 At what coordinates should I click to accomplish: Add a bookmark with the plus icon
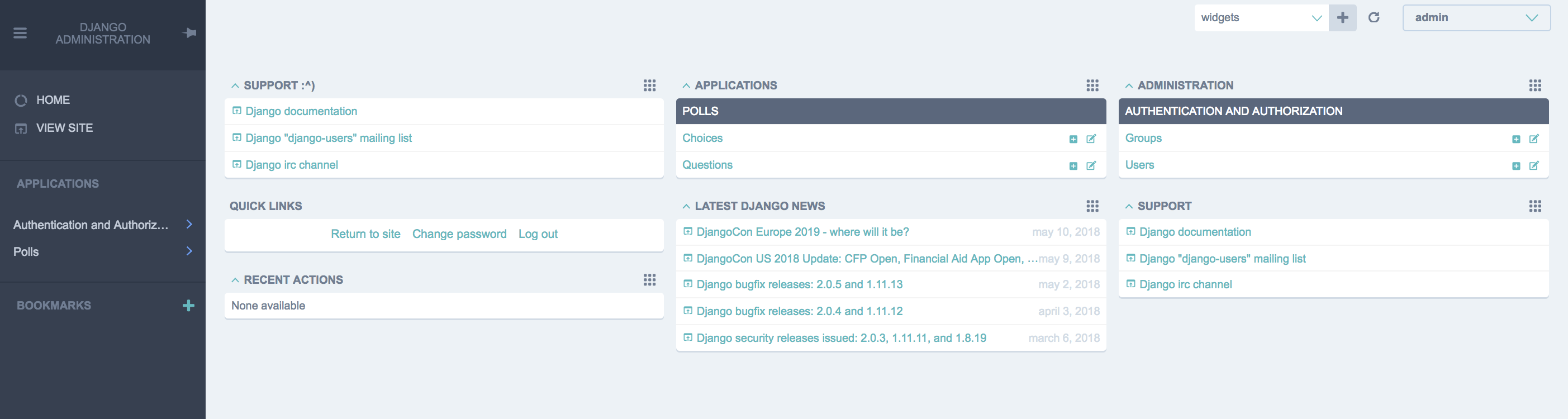click(x=189, y=305)
